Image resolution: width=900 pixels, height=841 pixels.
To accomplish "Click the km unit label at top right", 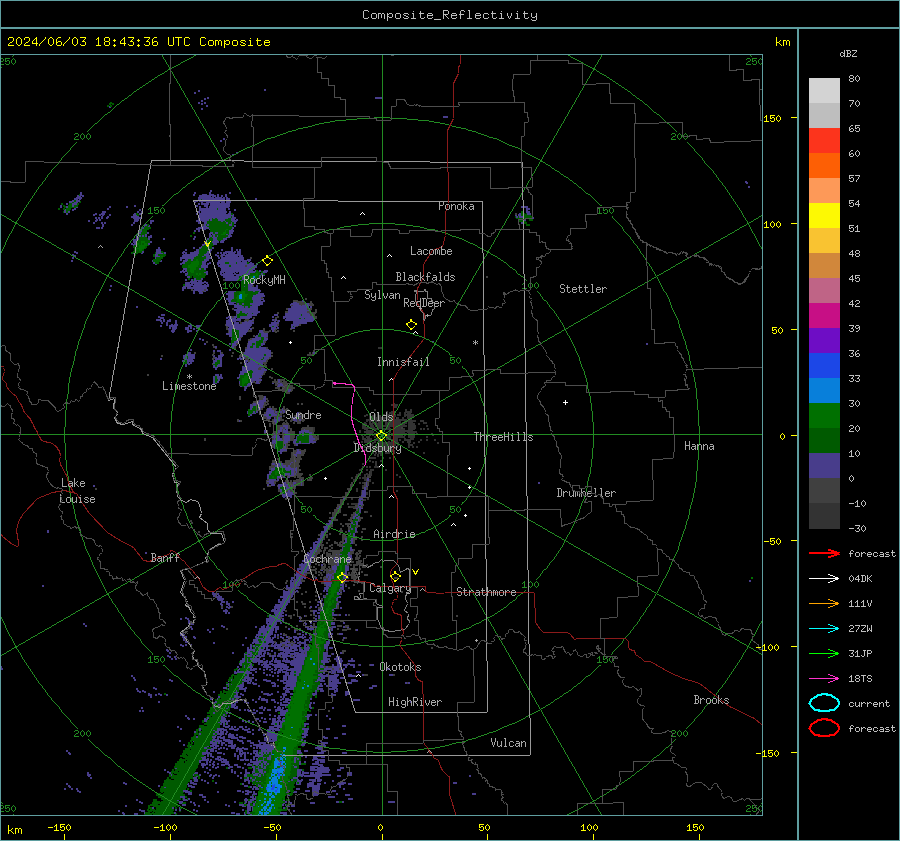I will pos(782,42).
